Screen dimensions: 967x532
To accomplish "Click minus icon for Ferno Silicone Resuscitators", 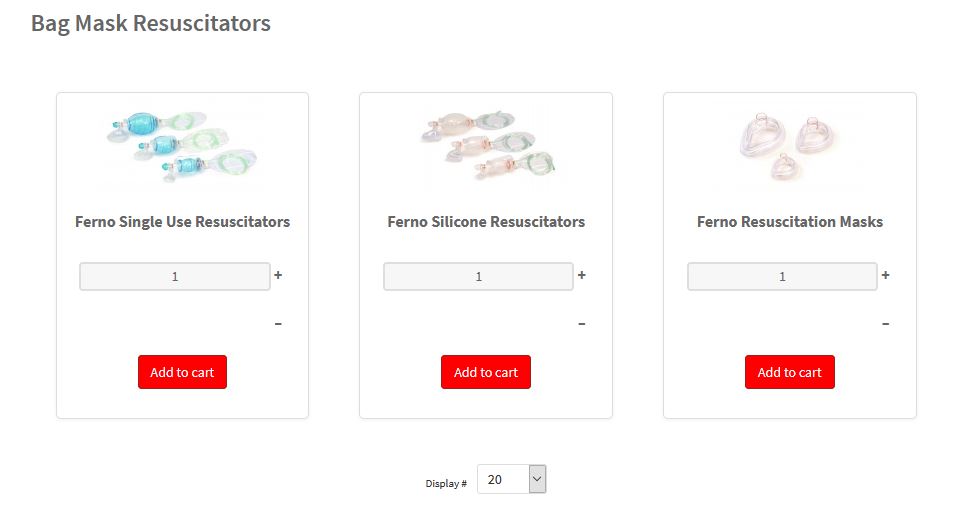I will [582, 324].
